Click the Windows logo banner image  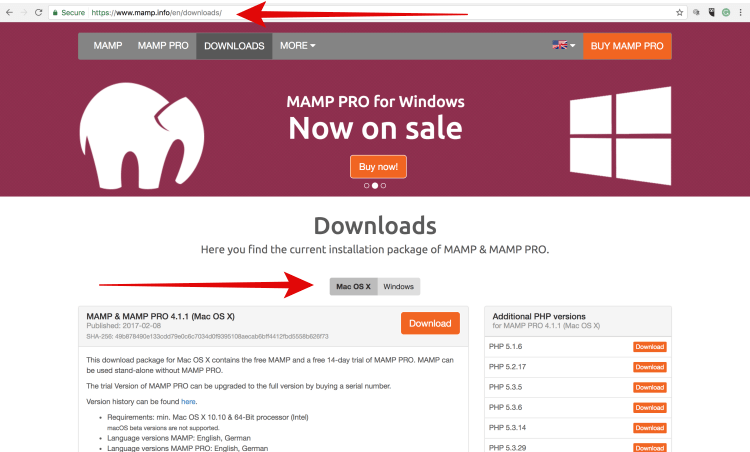tap(620, 136)
